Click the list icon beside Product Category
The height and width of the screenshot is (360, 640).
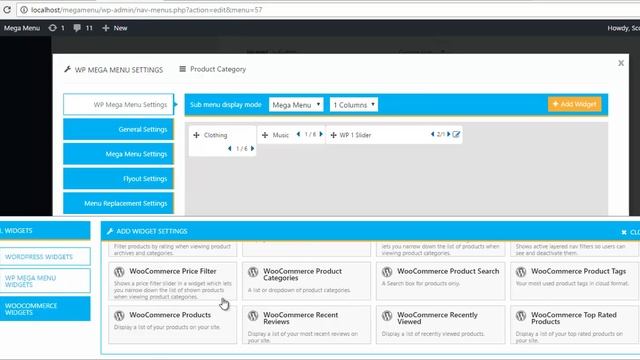182,69
